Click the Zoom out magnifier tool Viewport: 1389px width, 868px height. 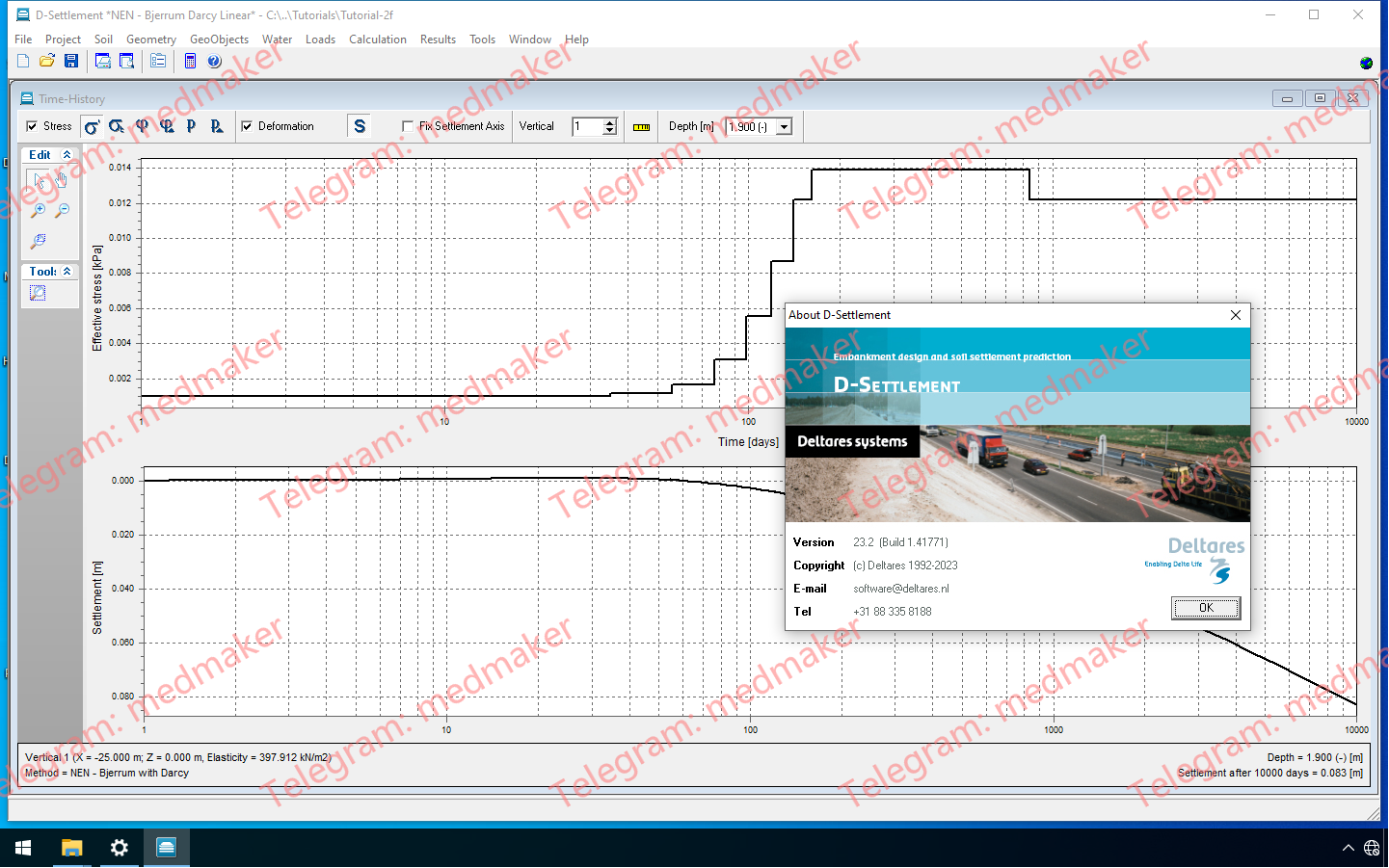click(63, 210)
